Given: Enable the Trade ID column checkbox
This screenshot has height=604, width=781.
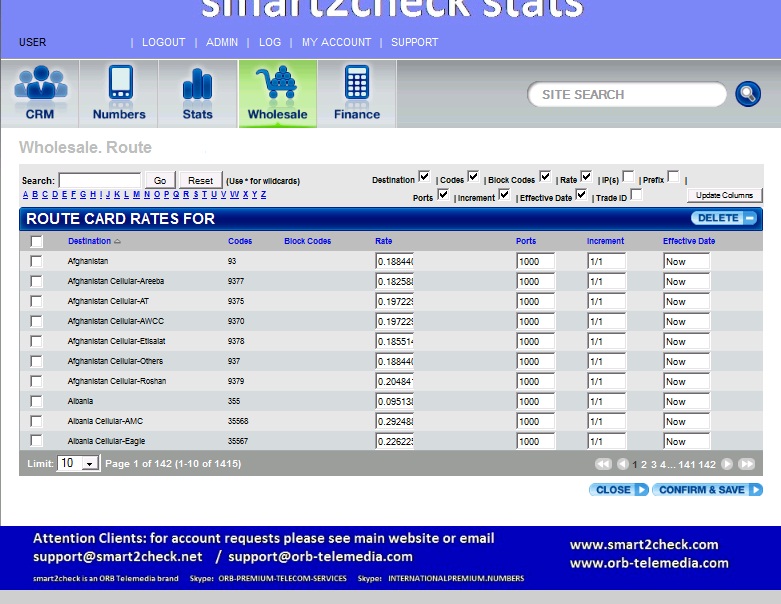Looking at the screenshot, I should point(636,194).
